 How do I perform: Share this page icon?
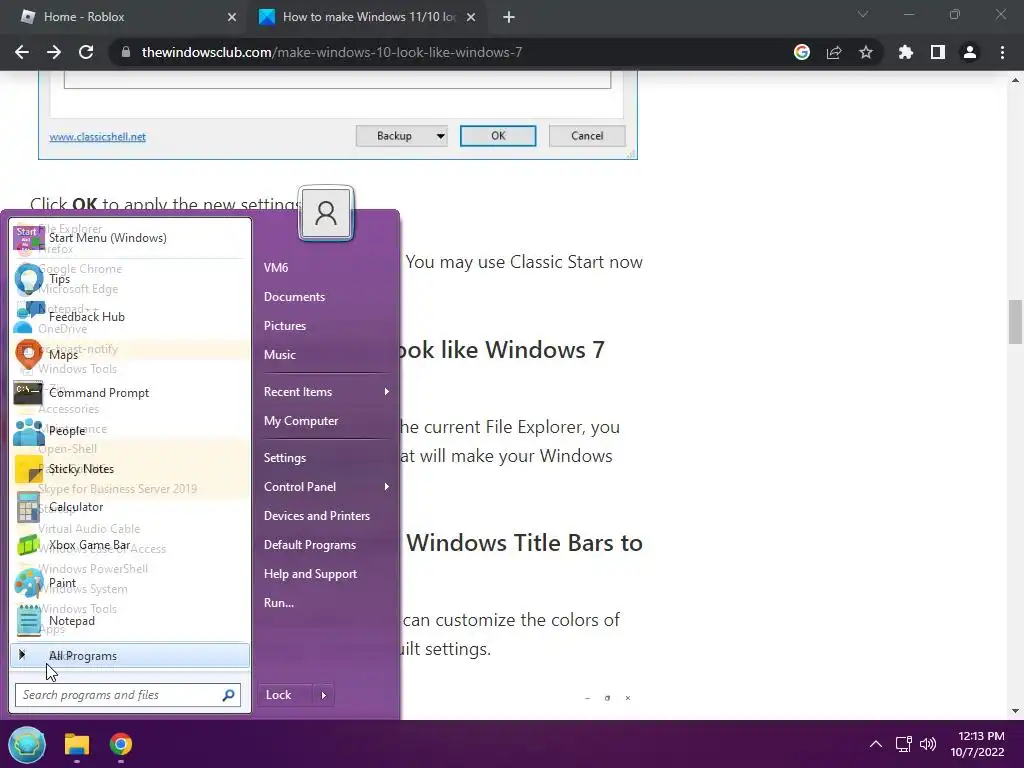[x=834, y=52]
